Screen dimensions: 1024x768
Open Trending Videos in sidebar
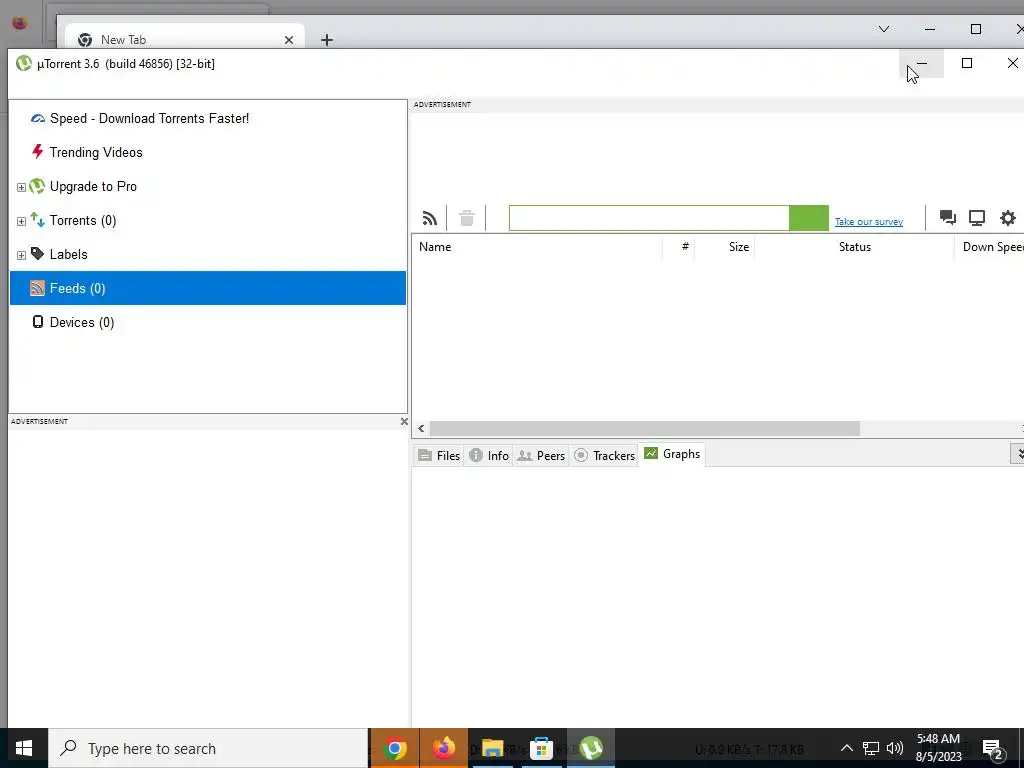[208, 152]
